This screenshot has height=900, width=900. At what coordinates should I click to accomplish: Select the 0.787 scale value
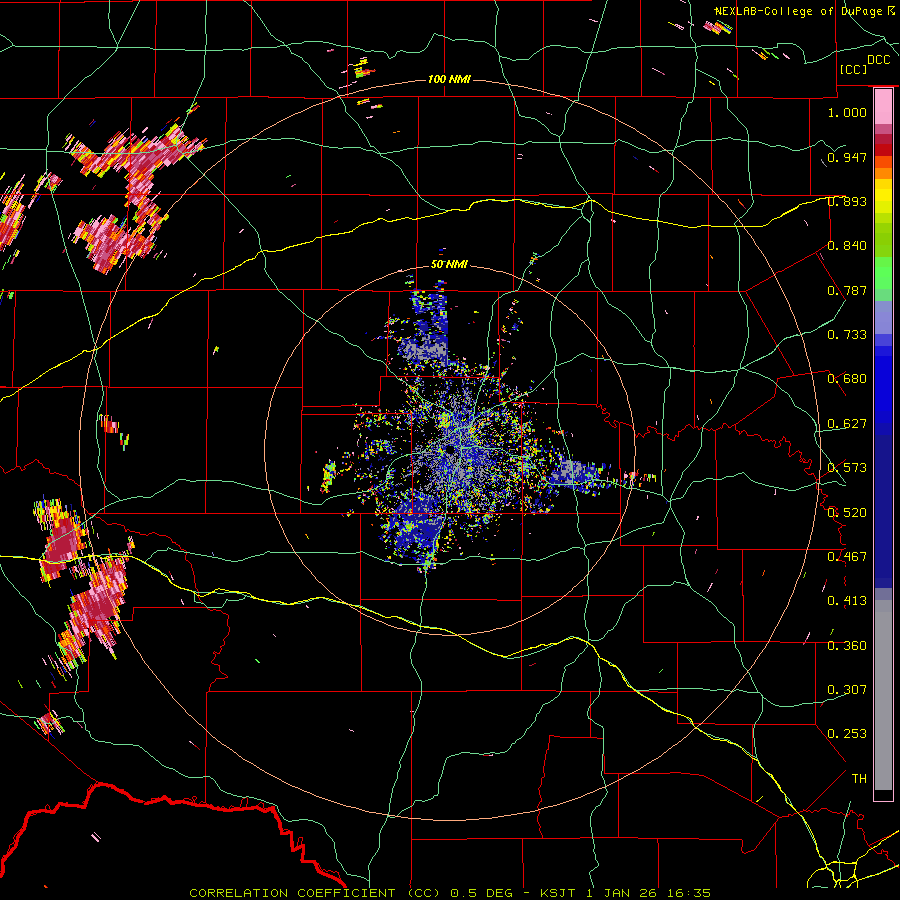847,290
